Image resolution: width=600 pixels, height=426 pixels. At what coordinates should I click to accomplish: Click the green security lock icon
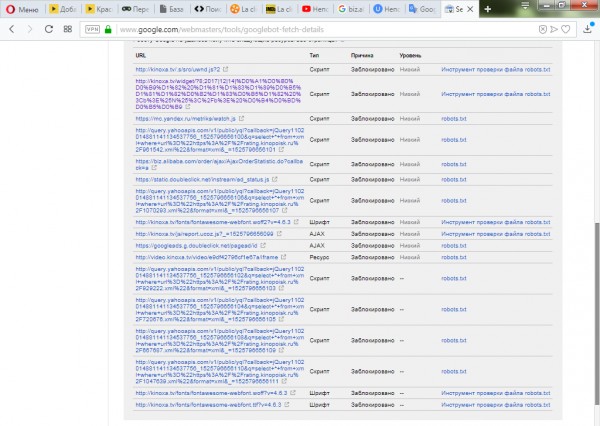point(108,29)
